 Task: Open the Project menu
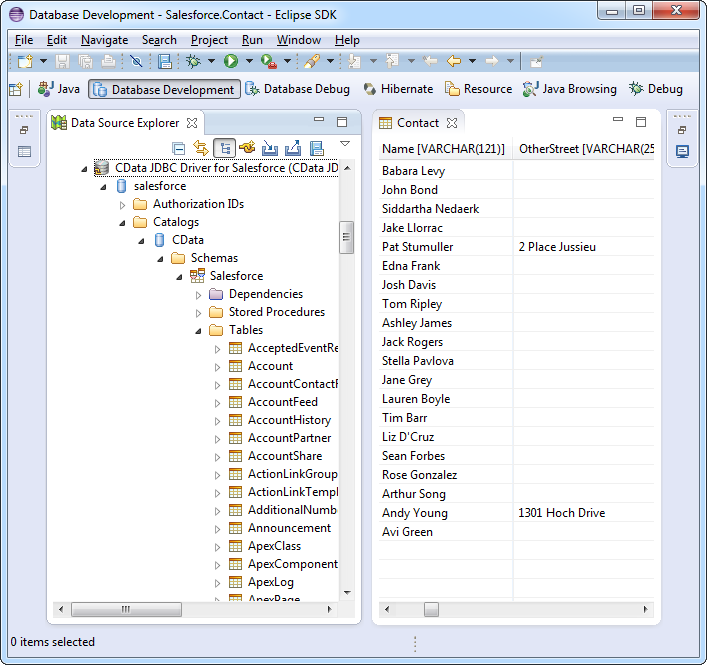click(209, 40)
